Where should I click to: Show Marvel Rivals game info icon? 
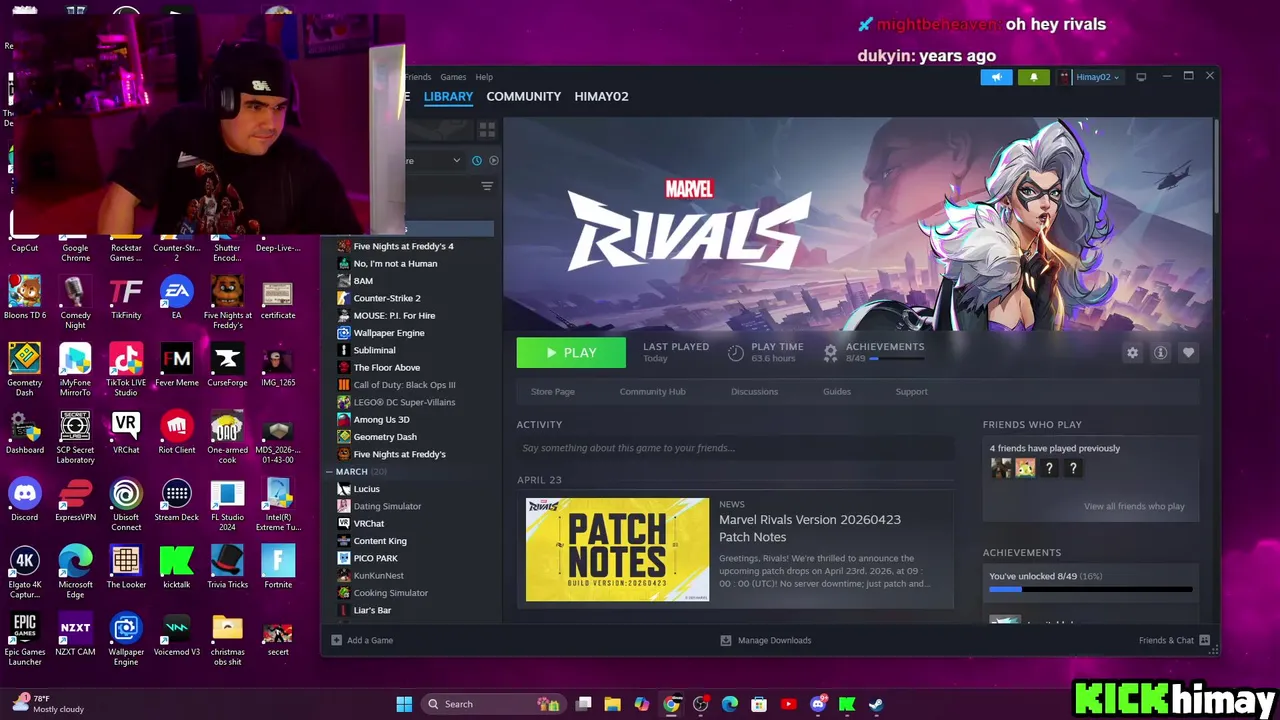pos(1160,353)
